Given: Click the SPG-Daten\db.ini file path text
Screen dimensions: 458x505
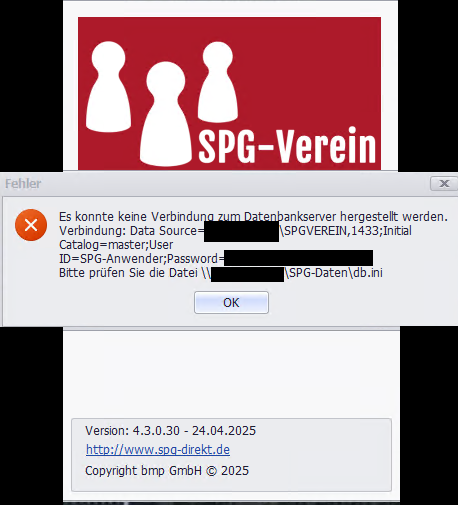Looking at the screenshot, I should [x=334, y=273].
